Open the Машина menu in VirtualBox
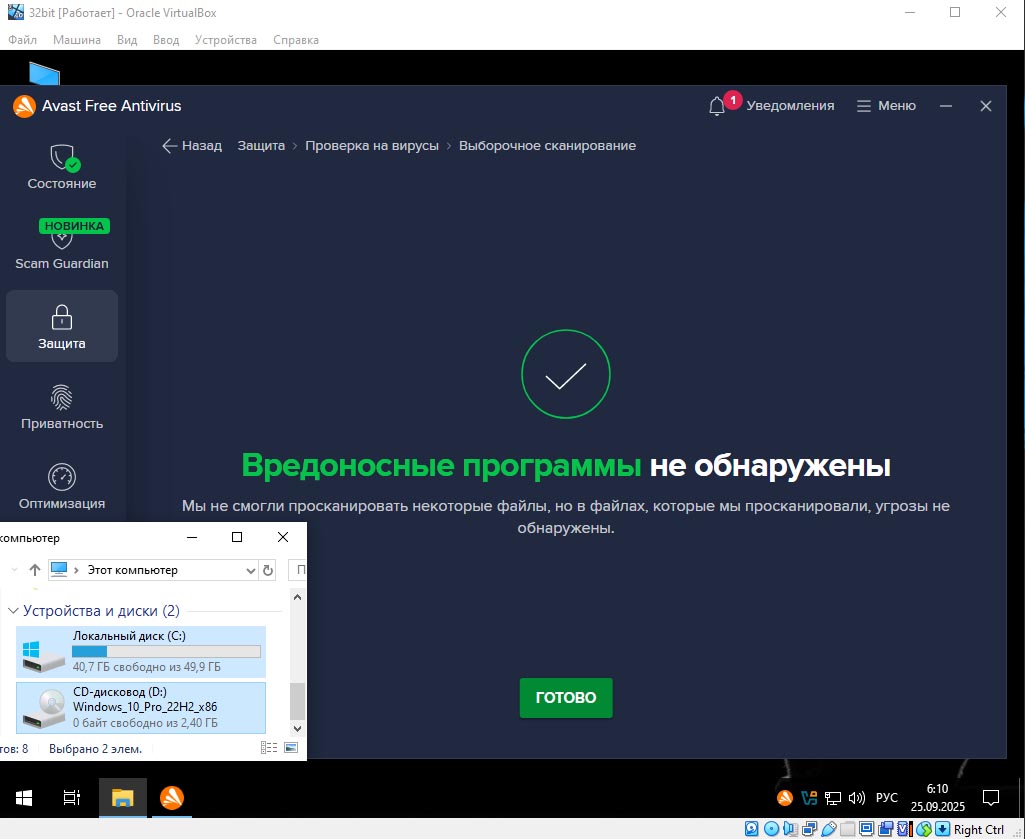This screenshot has width=1025, height=839. point(77,40)
